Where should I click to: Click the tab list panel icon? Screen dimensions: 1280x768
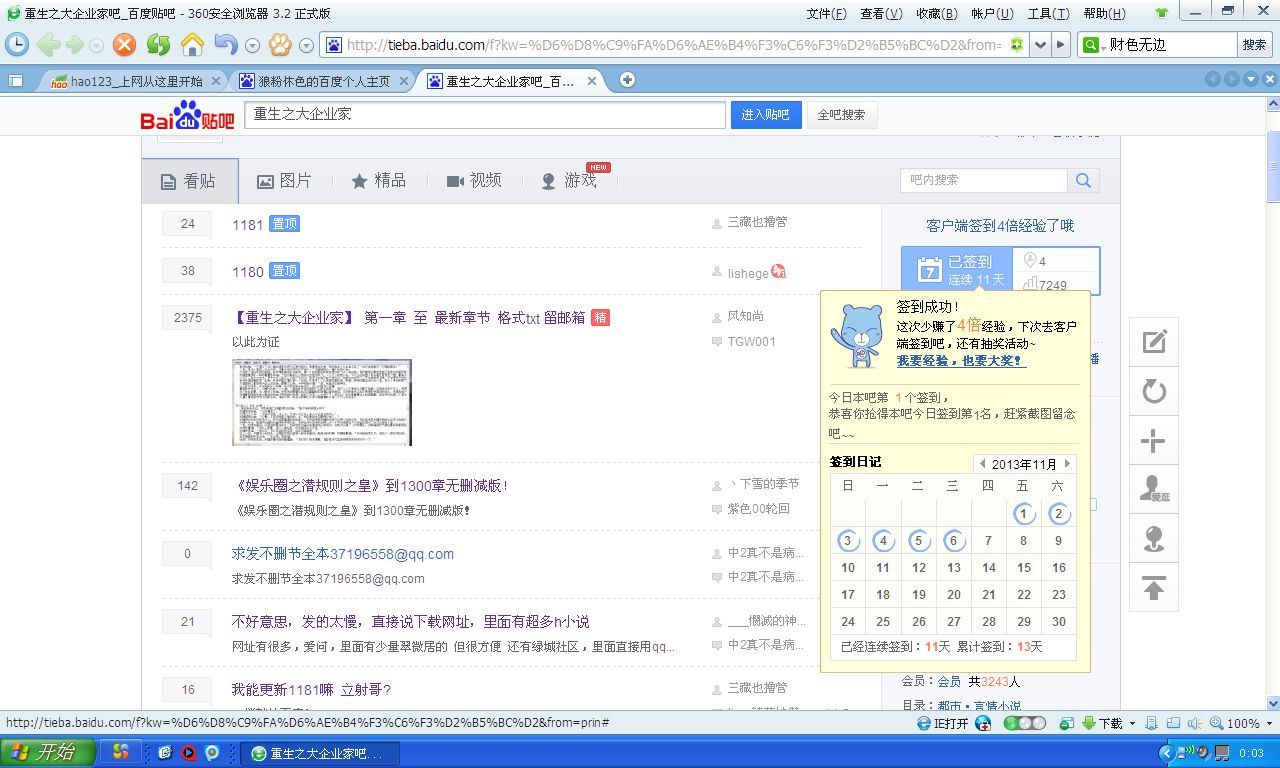[16, 80]
